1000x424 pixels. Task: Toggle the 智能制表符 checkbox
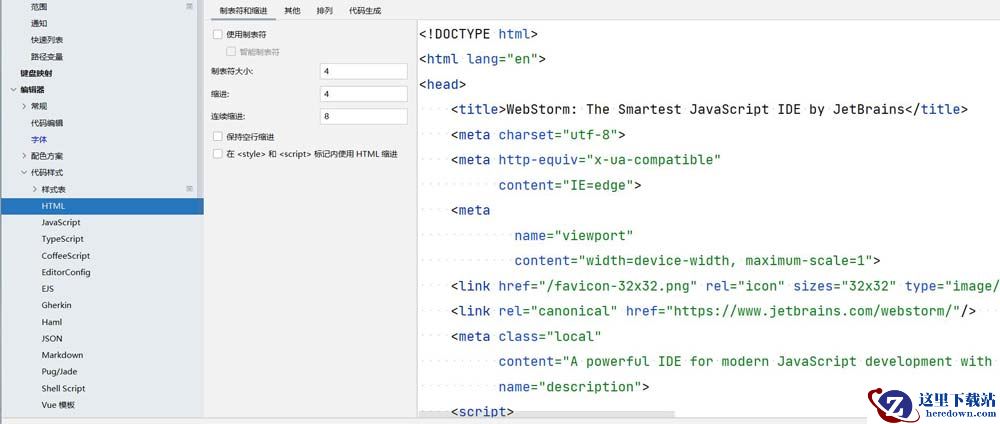pos(230,52)
